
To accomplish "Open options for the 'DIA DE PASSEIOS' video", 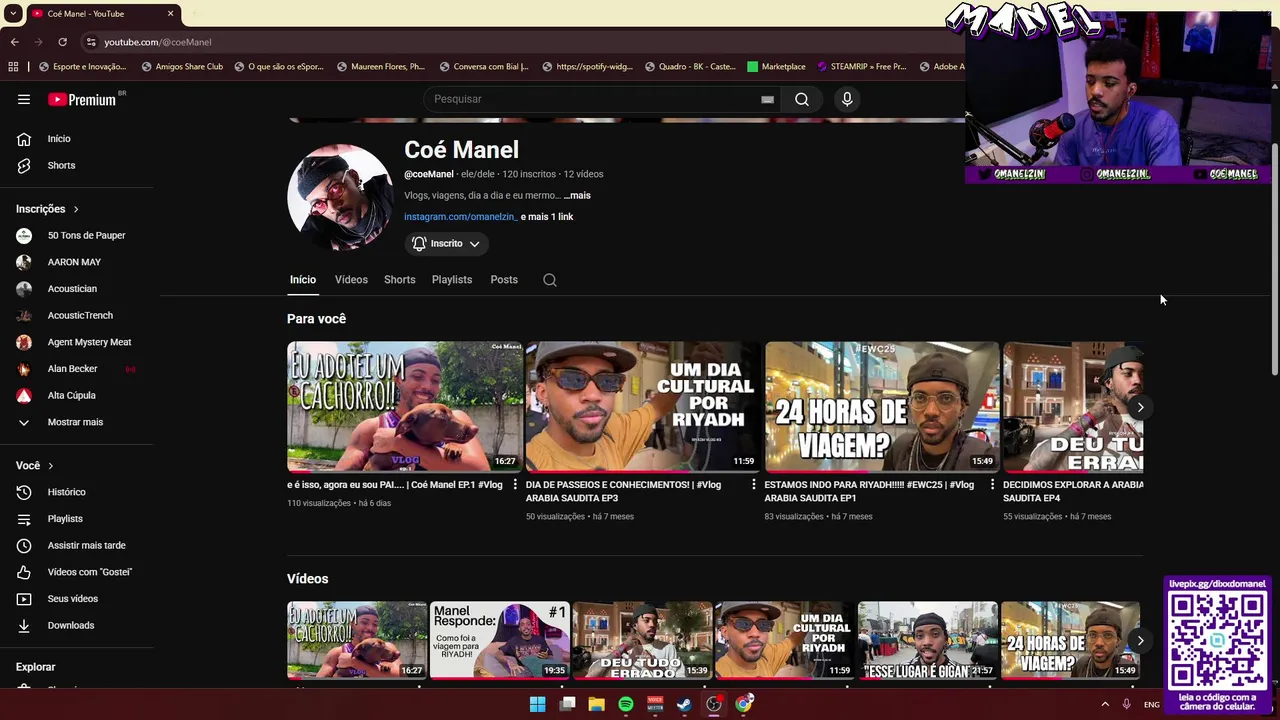I will pyautogui.click(x=754, y=485).
